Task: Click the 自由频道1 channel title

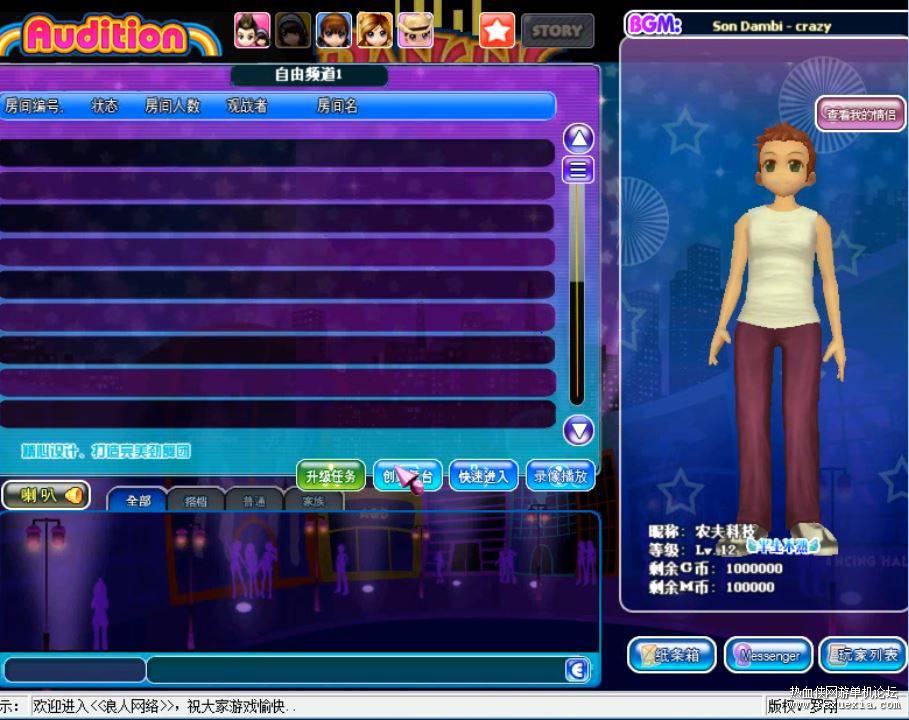Action: [308, 74]
